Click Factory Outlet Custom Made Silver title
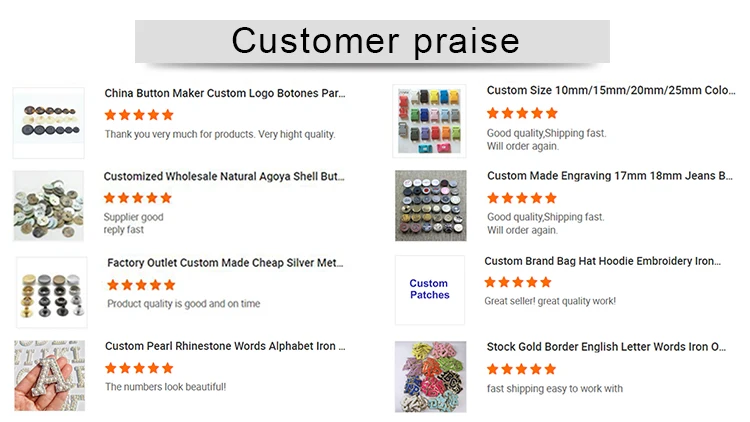 pos(225,263)
